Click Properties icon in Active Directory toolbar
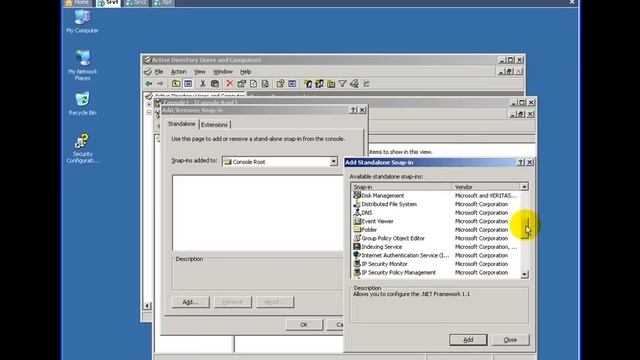 point(241,84)
